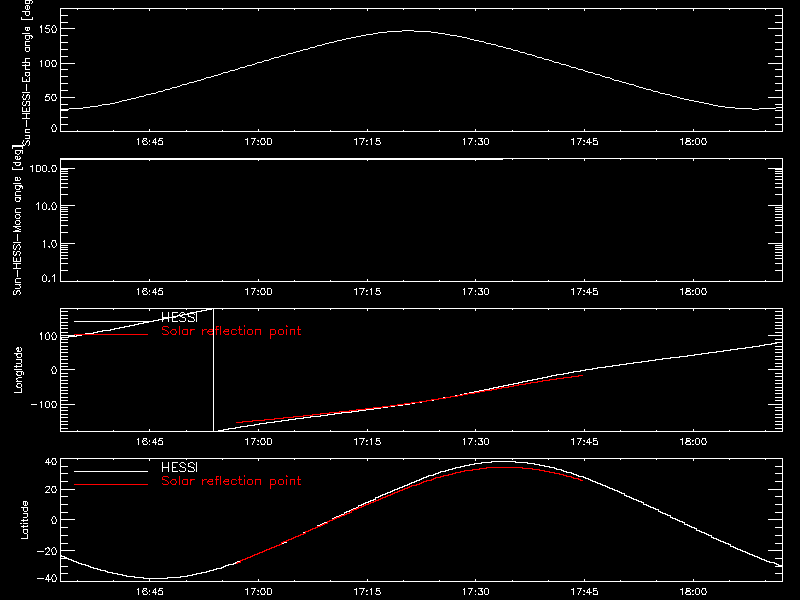Click the 0.1 tick on the Moon angle plot
The width and height of the screenshot is (800, 600).
(49, 279)
